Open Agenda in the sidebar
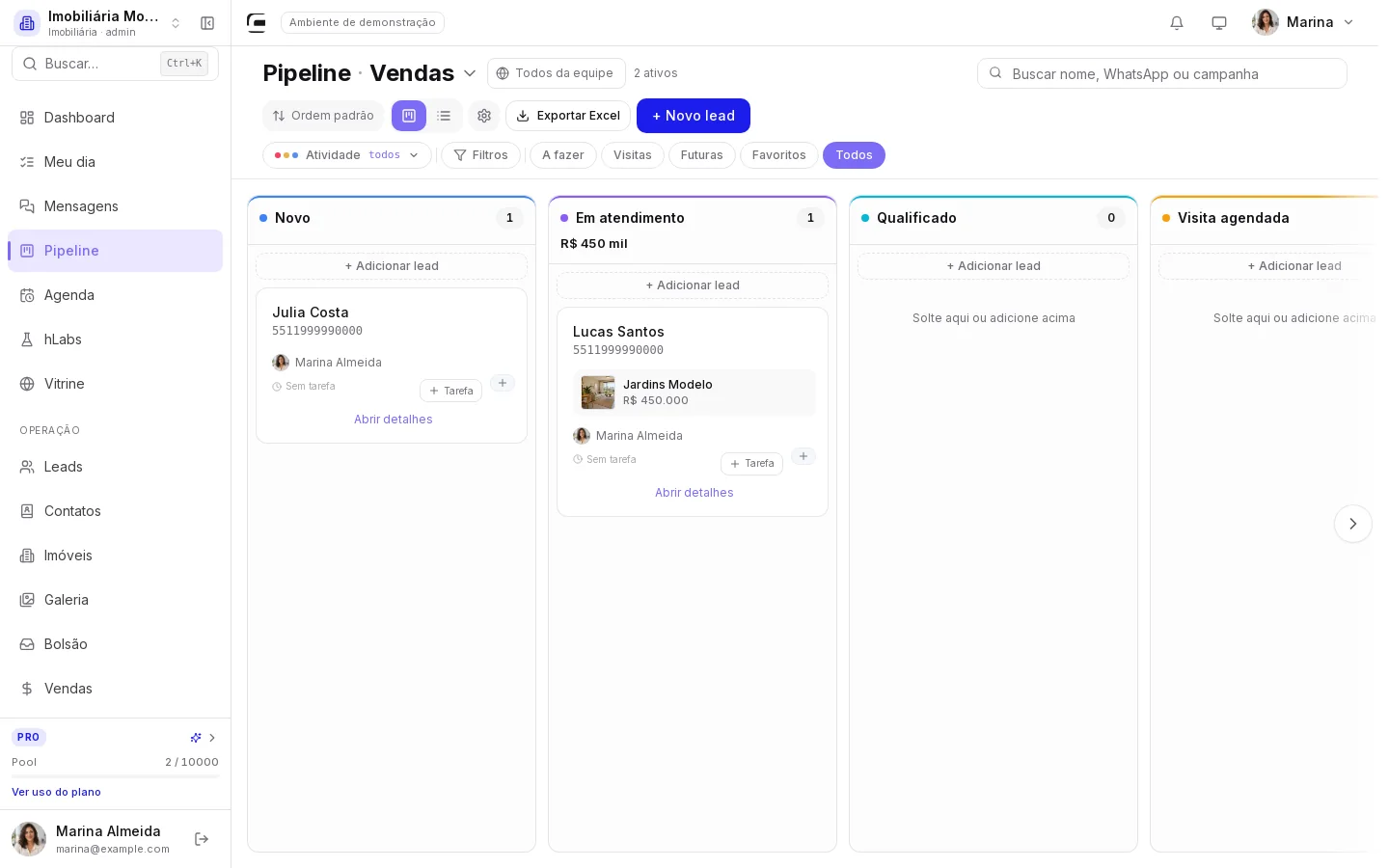This screenshot has width=1389, height=868. click(115, 295)
